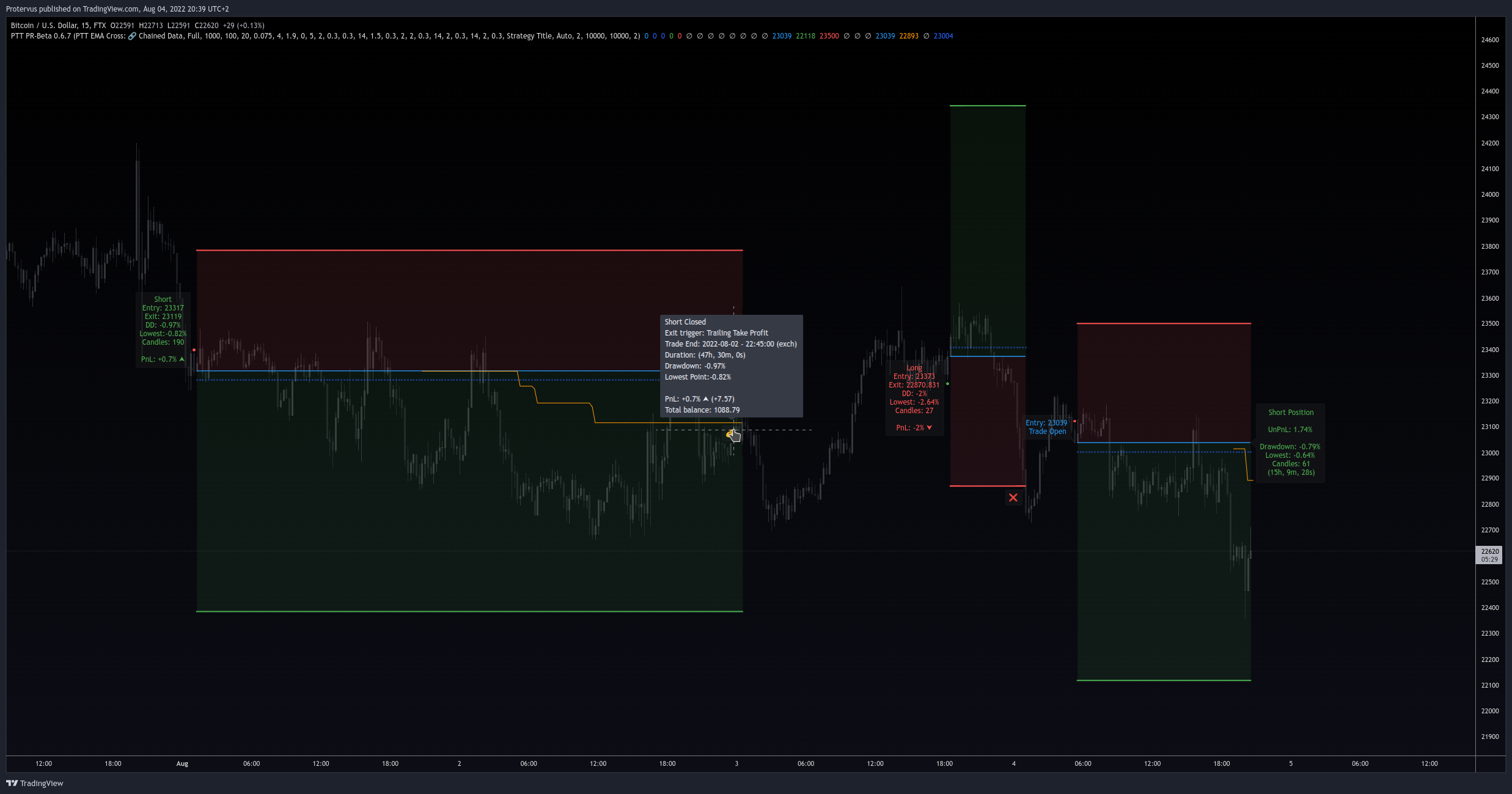Click the Entry: 23039 Trade Open label
Screen dimensions: 1512x794
pos(1046,427)
